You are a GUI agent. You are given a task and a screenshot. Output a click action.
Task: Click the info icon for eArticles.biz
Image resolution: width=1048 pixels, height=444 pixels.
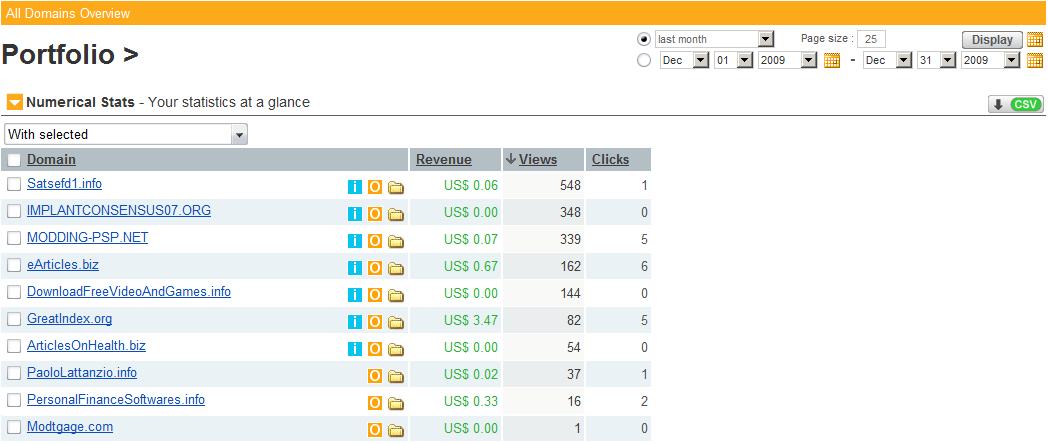354,267
